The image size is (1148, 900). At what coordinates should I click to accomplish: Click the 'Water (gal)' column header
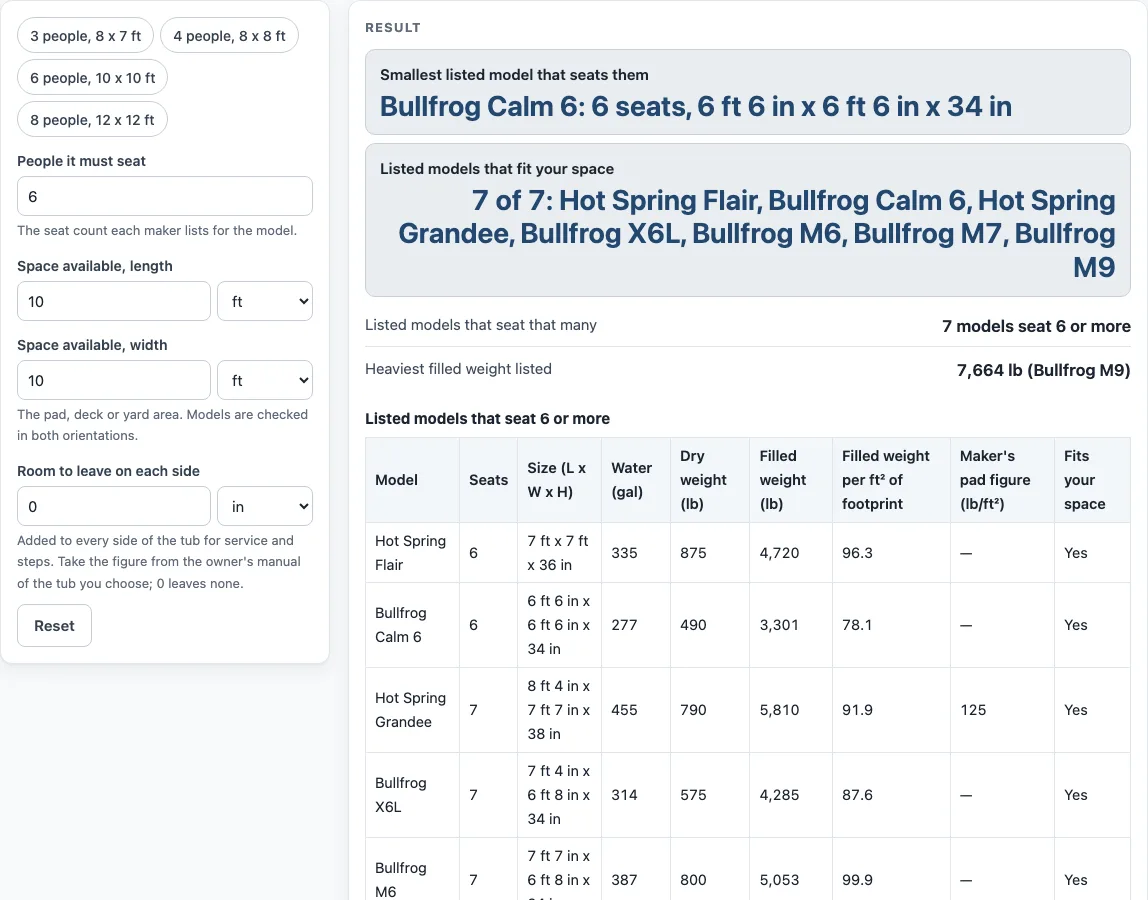click(636, 480)
